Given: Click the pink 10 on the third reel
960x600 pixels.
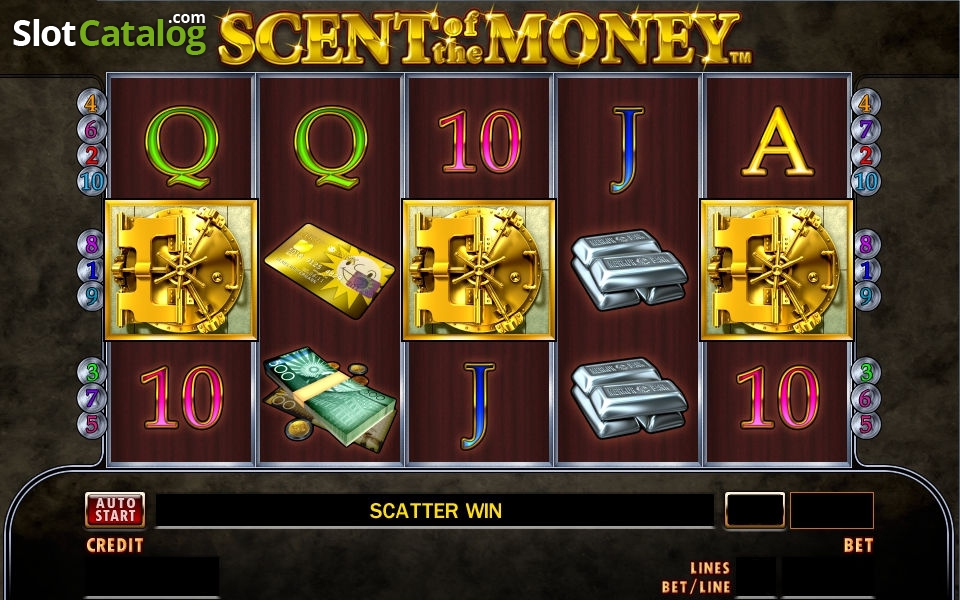Looking at the screenshot, I should (x=479, y=141).
